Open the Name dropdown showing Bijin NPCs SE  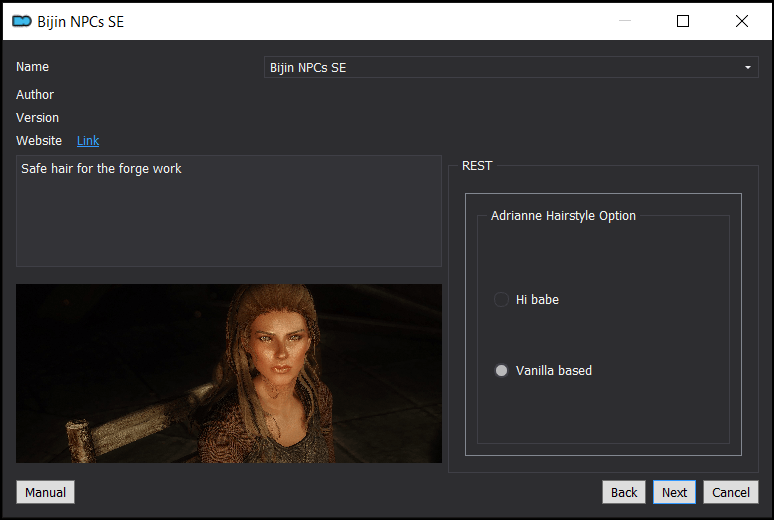coord(511,67)
